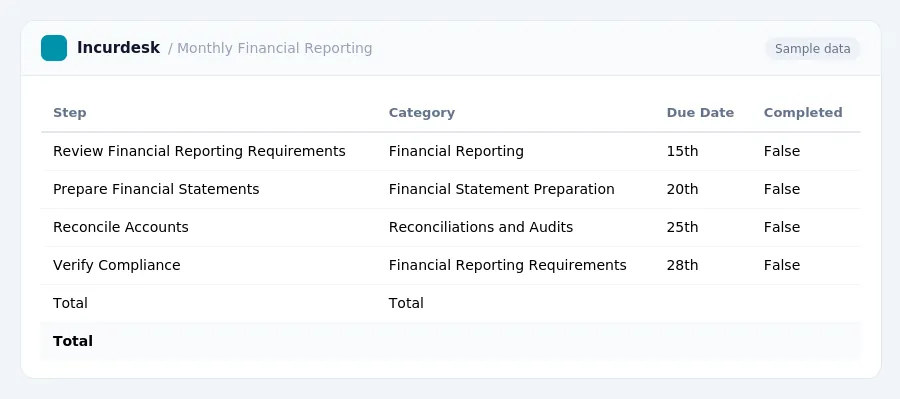
Task: Click the 28th due date cell
Action: coord(682,265)
